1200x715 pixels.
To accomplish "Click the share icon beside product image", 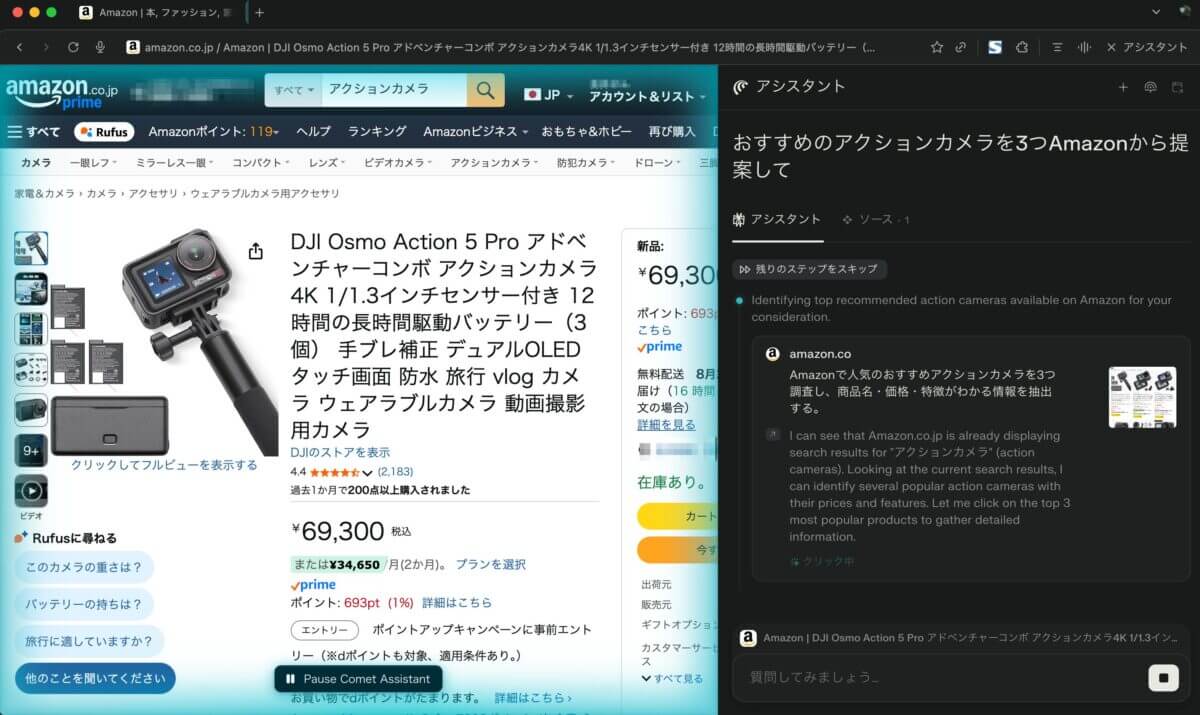I will click(256, 251).
